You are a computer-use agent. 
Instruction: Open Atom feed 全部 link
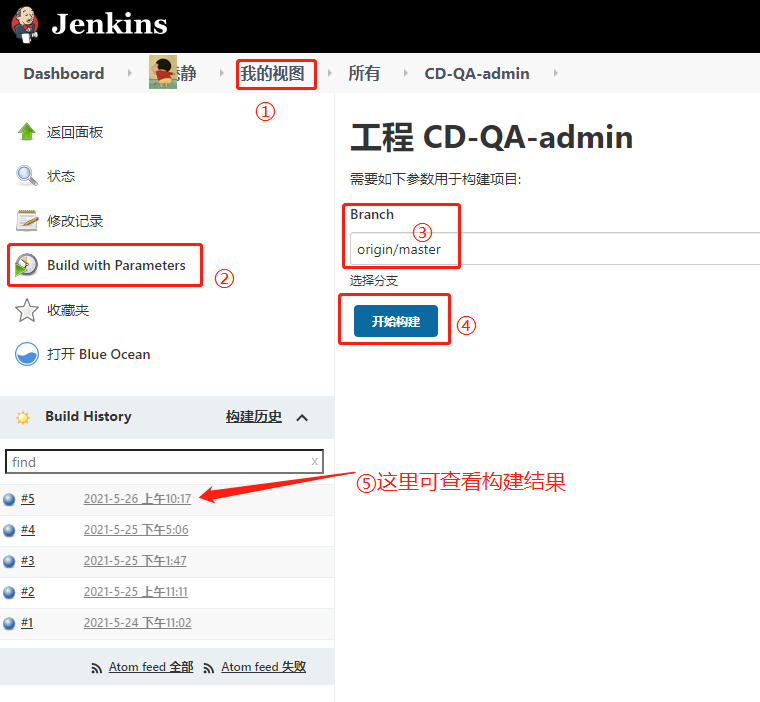click(x=151, y=667)
